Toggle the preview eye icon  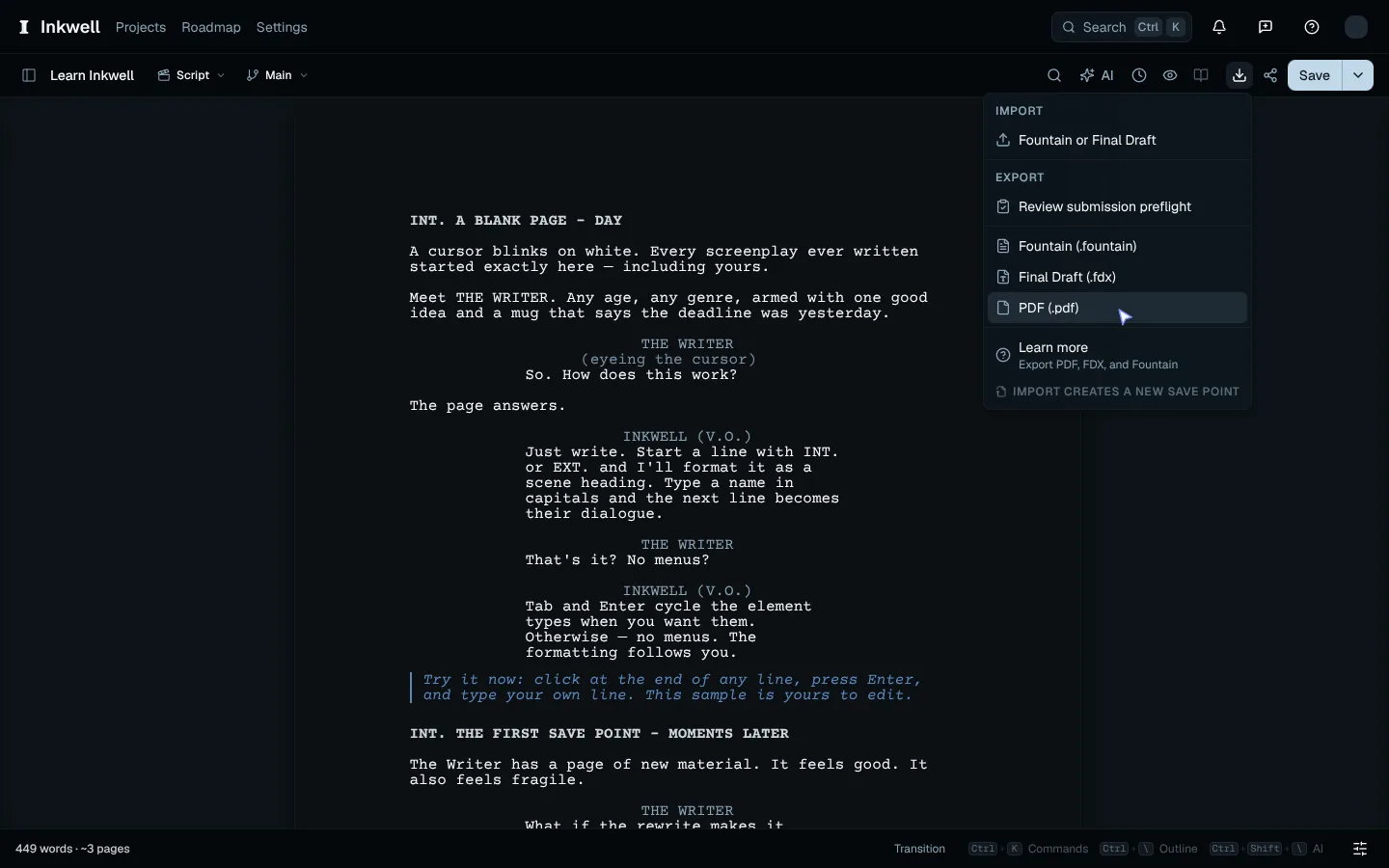(1171, 75)
